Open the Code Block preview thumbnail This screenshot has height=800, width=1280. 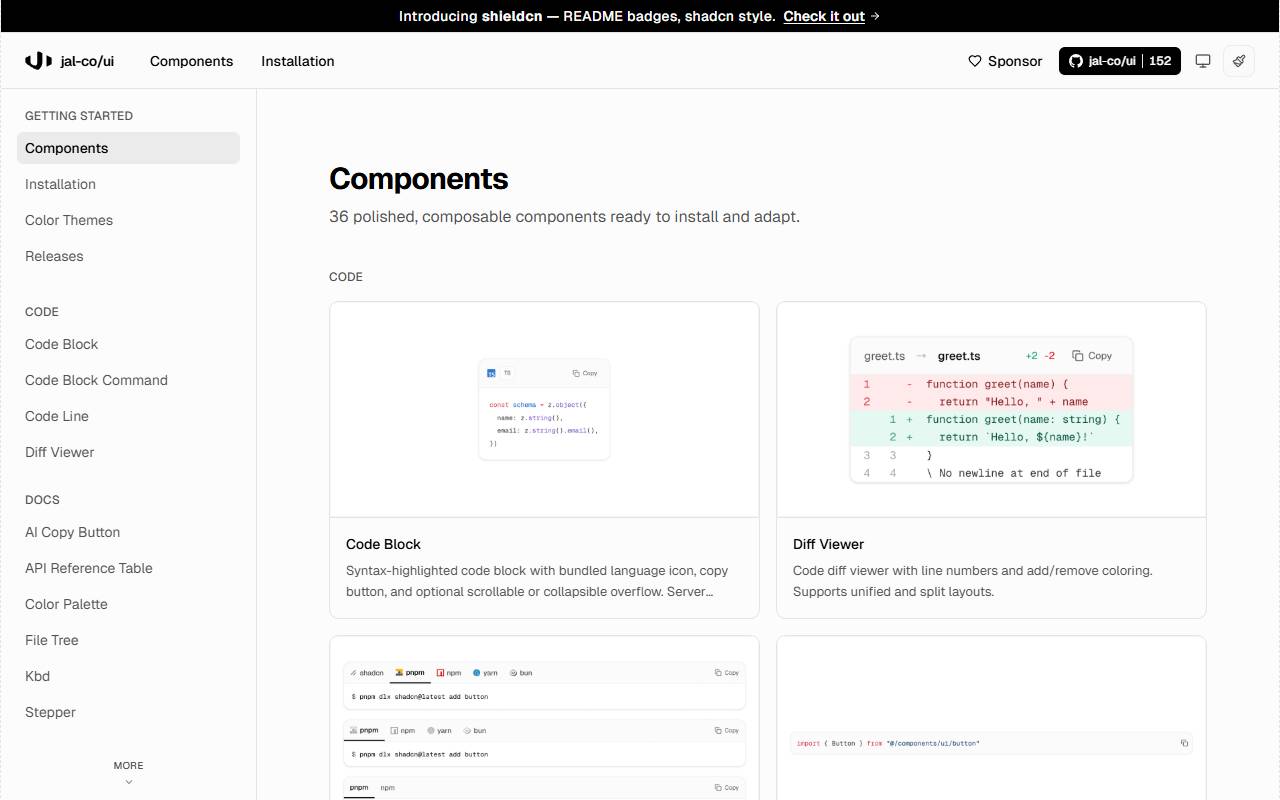tap(544, 409)
